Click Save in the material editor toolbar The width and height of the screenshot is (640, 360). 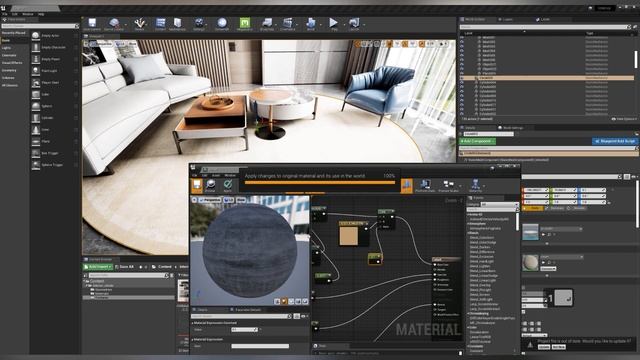197,186
